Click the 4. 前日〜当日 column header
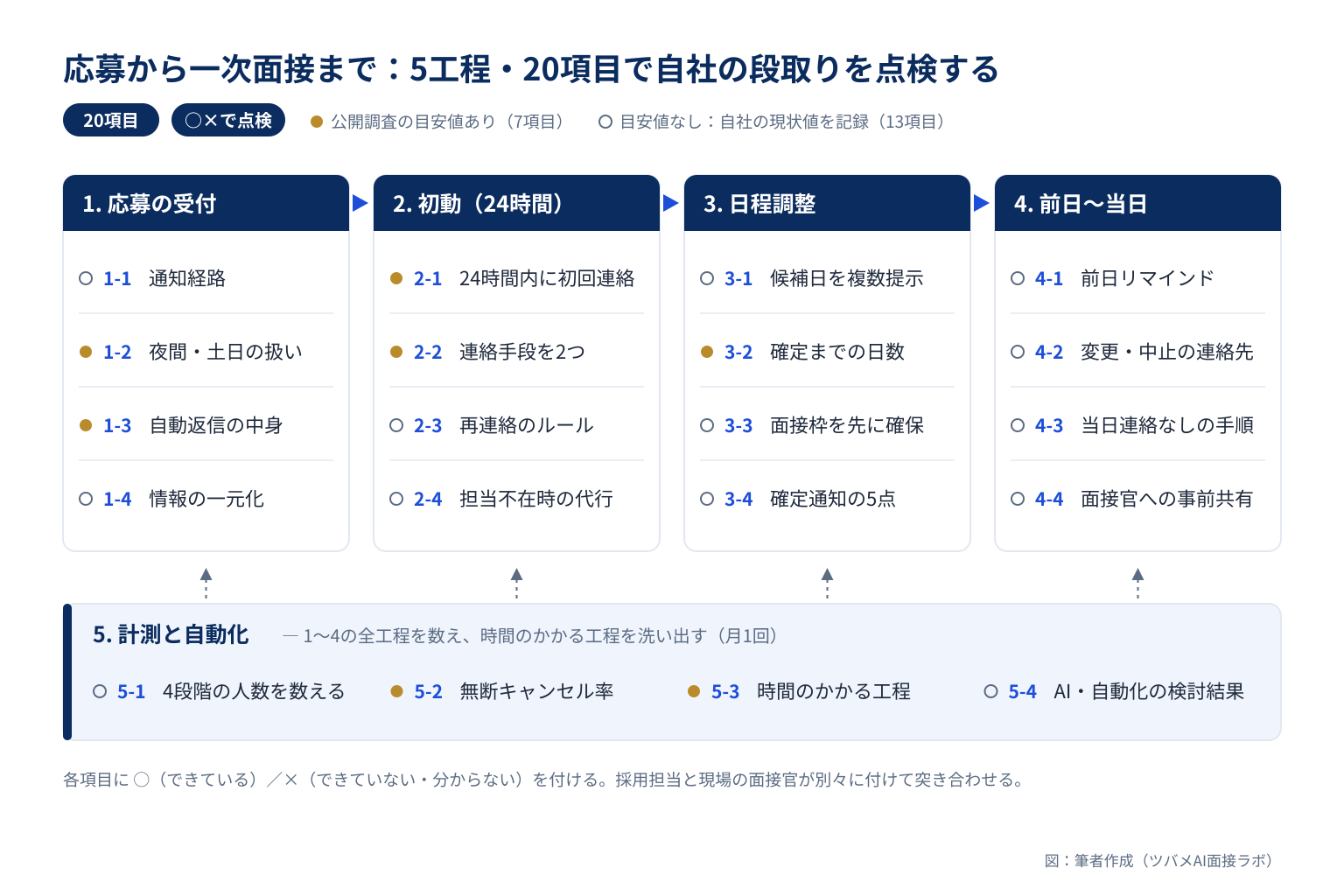1344x896 pixels. pos(1137,203)
